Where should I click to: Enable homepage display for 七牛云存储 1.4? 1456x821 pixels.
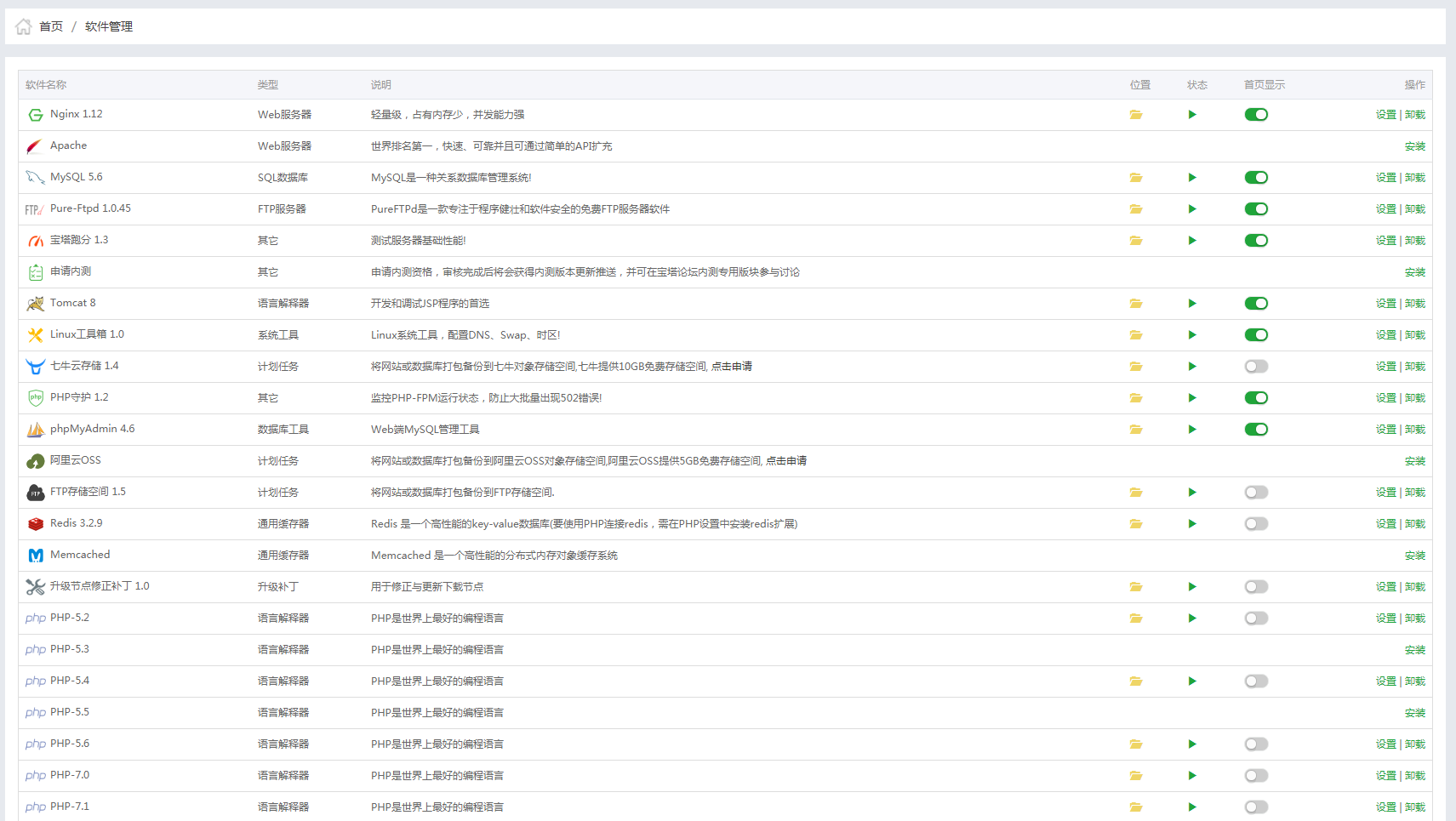tap(1256, 367)
